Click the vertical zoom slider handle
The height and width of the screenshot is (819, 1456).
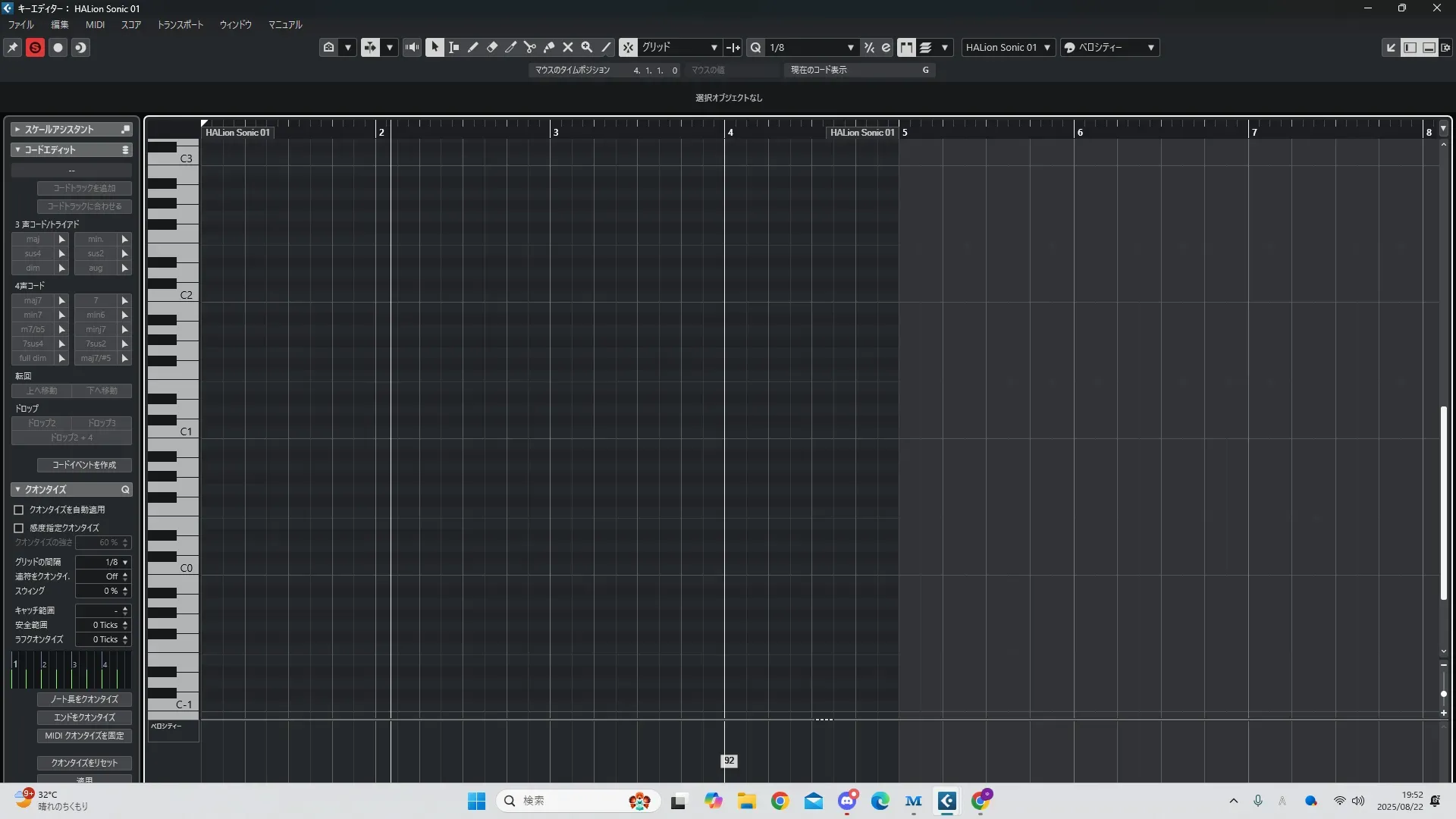coord(1443,693)
